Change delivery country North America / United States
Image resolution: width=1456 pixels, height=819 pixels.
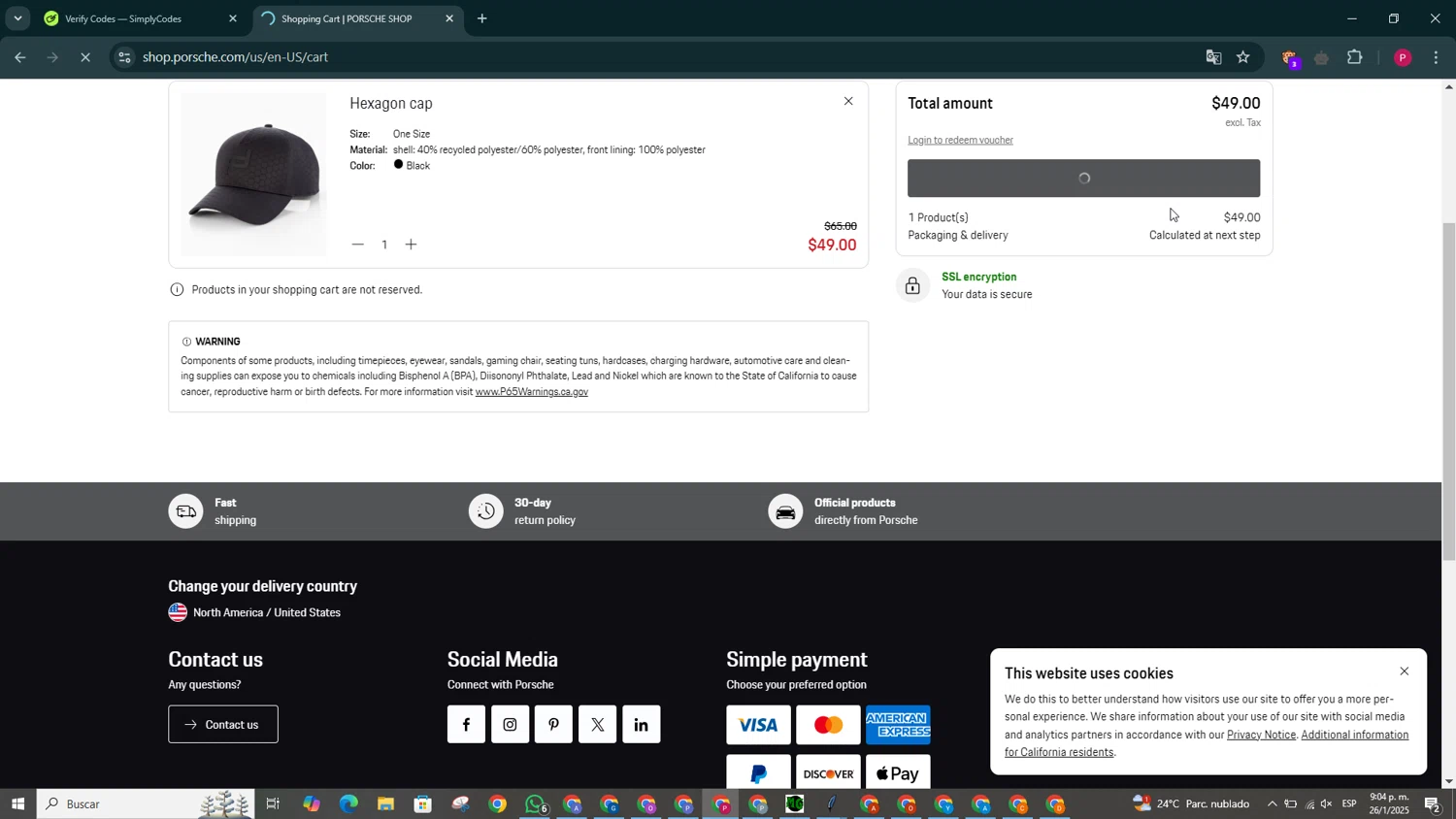tap(254, 612)
